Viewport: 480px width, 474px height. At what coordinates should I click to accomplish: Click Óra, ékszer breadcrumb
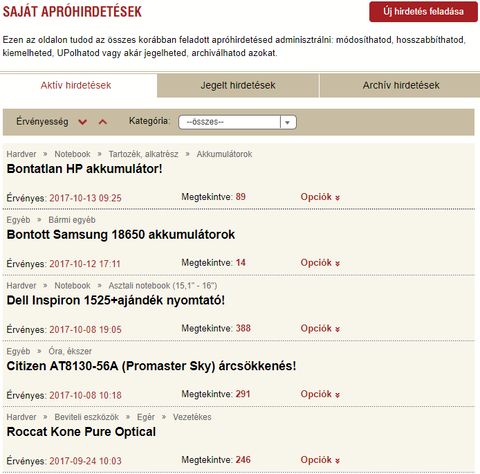[x=70, y=351]
